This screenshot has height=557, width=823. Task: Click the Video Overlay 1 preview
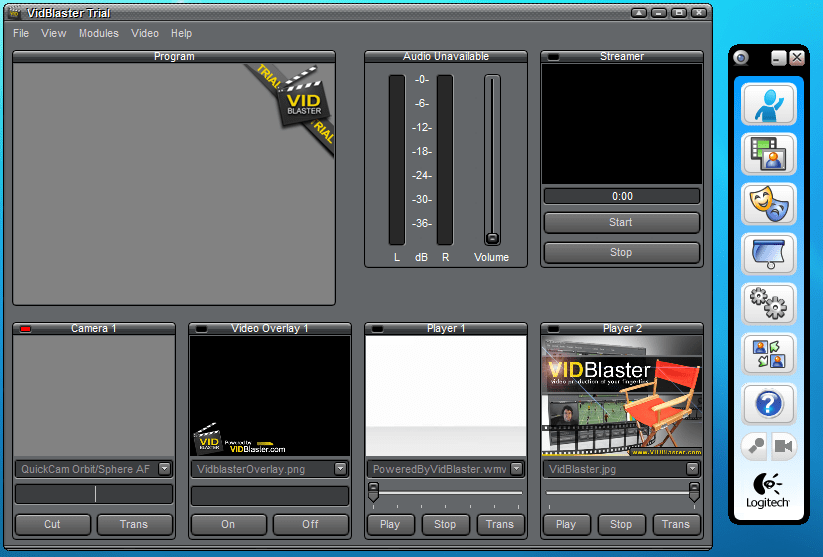[270, 396]
